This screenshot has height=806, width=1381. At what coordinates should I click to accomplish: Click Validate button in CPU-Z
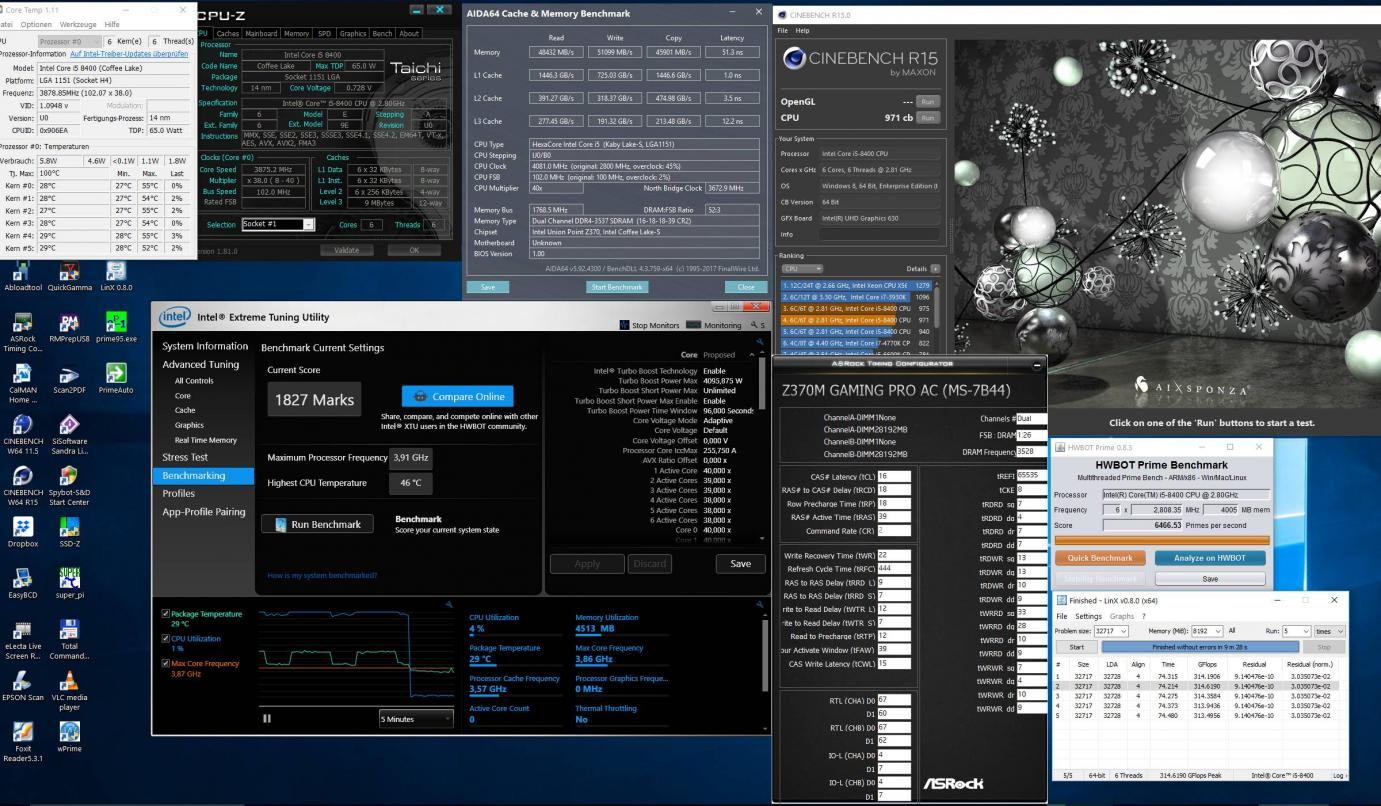coord(346,250)
